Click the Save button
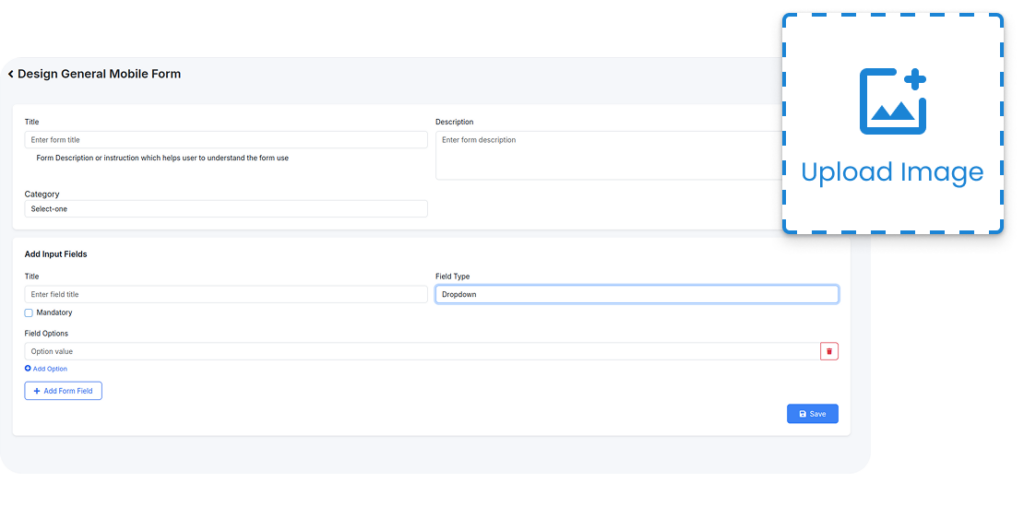Image resolution: width=1024 pixels, height=518 pixels. (x=812, y=414)
